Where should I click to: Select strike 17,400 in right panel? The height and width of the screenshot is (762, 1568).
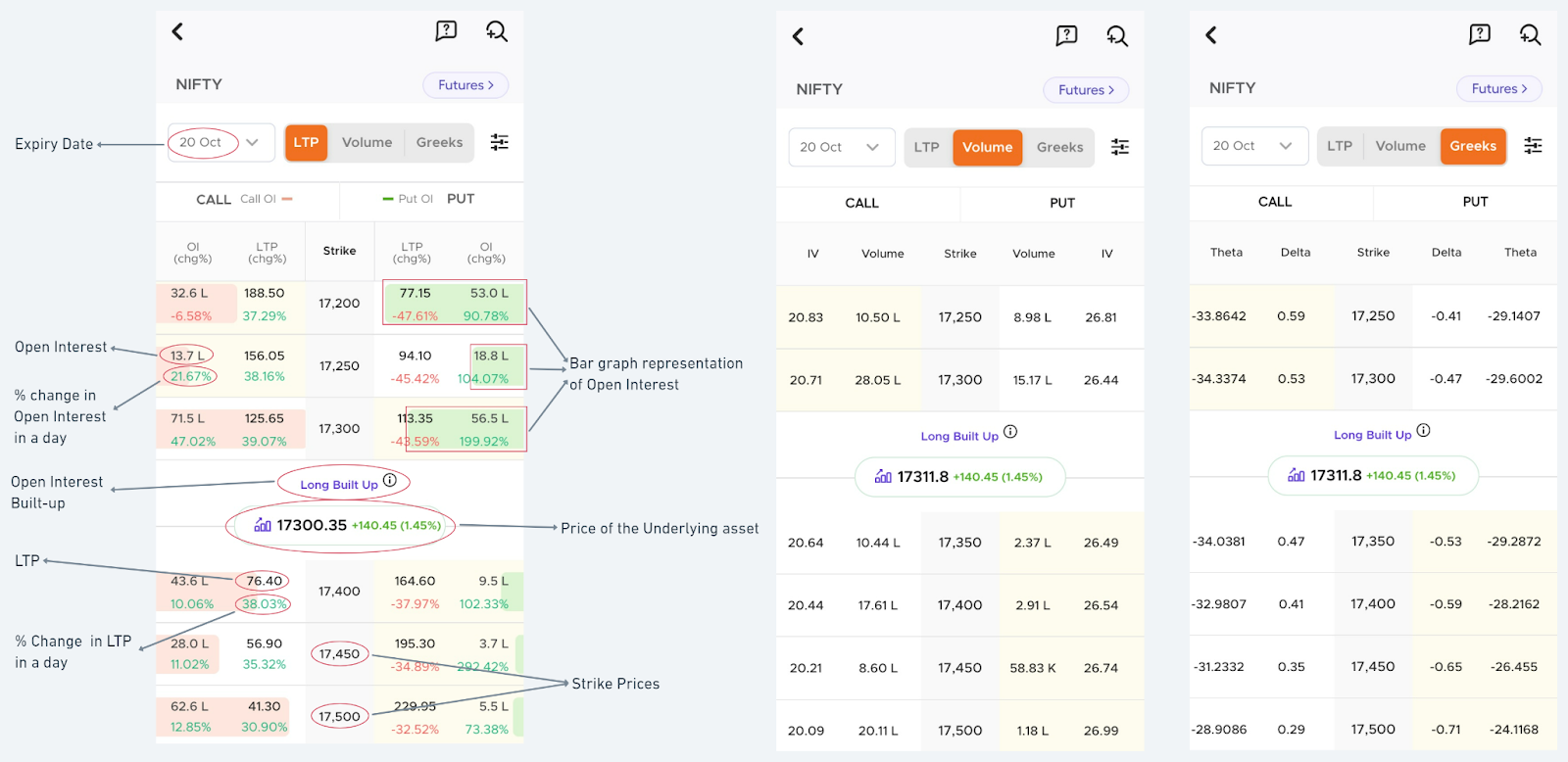point(1373,604)
